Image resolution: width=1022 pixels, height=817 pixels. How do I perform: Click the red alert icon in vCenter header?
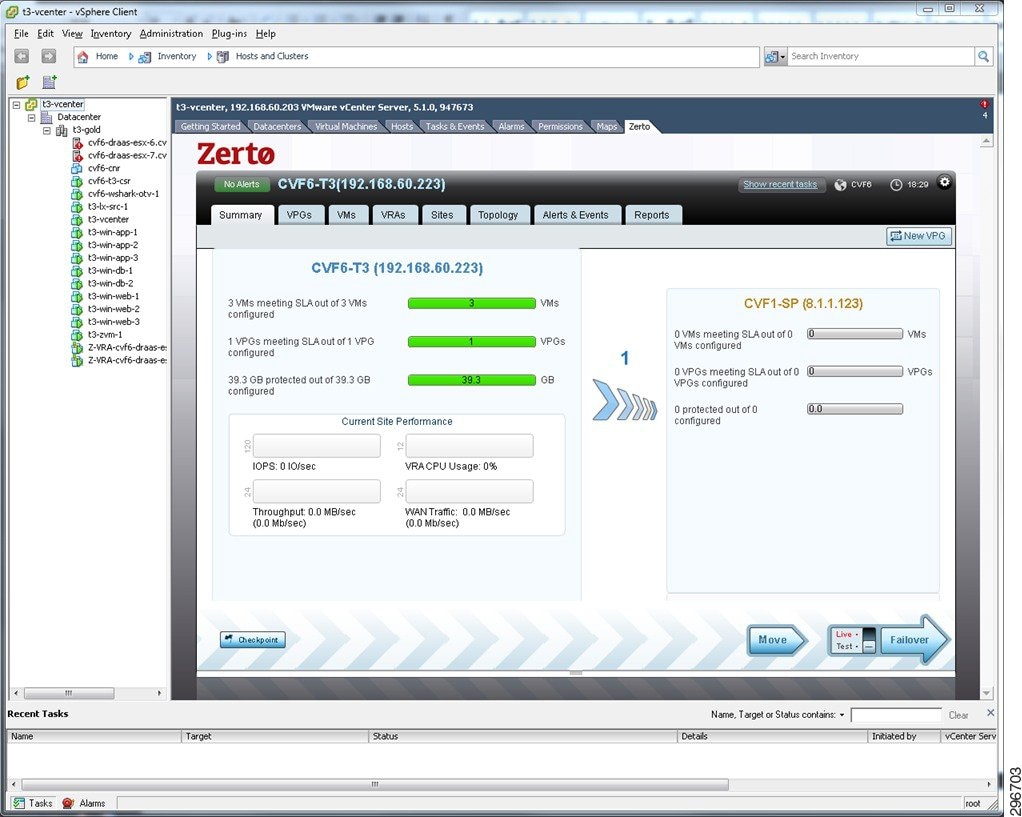(984, 104)
